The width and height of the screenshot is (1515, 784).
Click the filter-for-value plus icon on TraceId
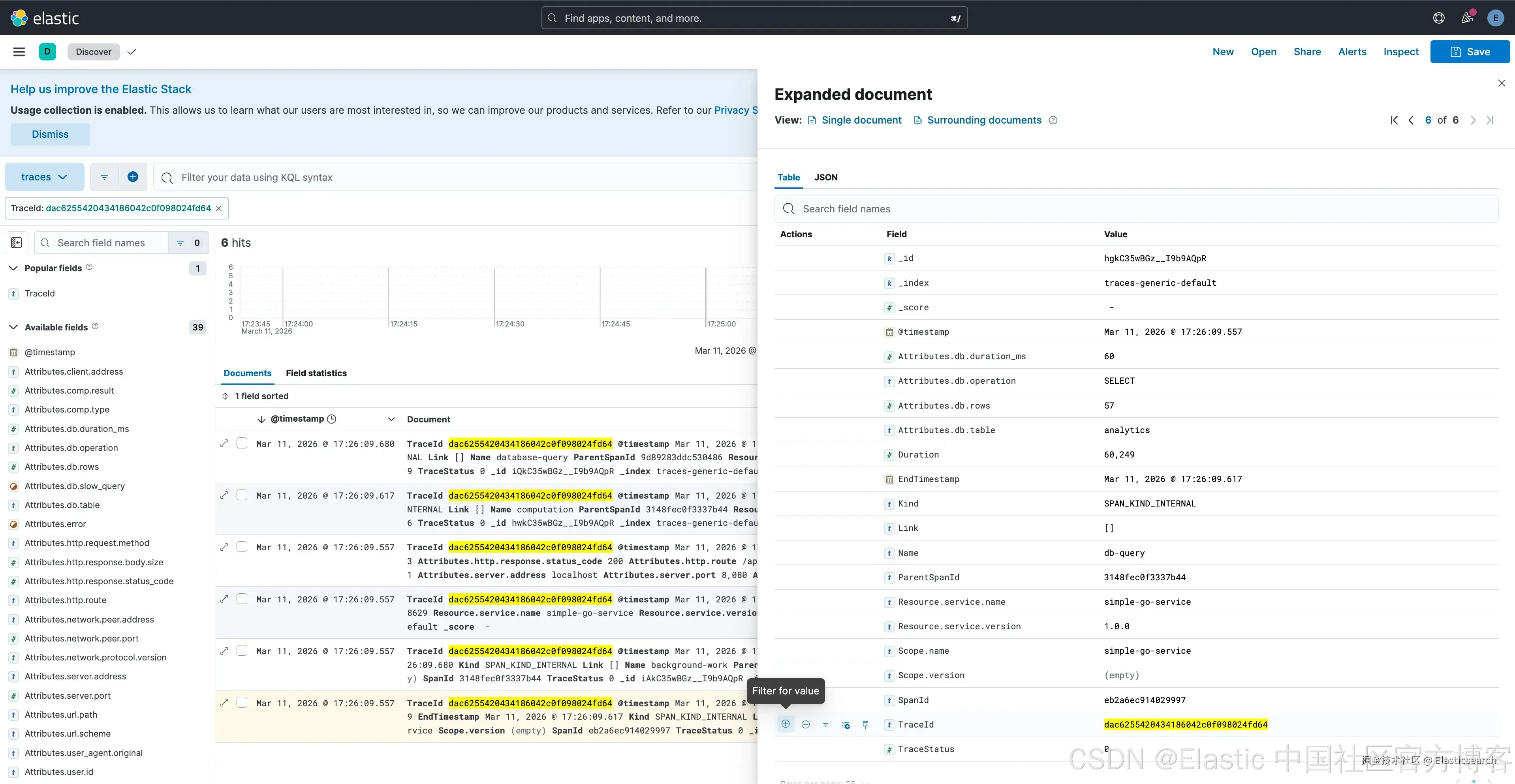click(785, 724)
